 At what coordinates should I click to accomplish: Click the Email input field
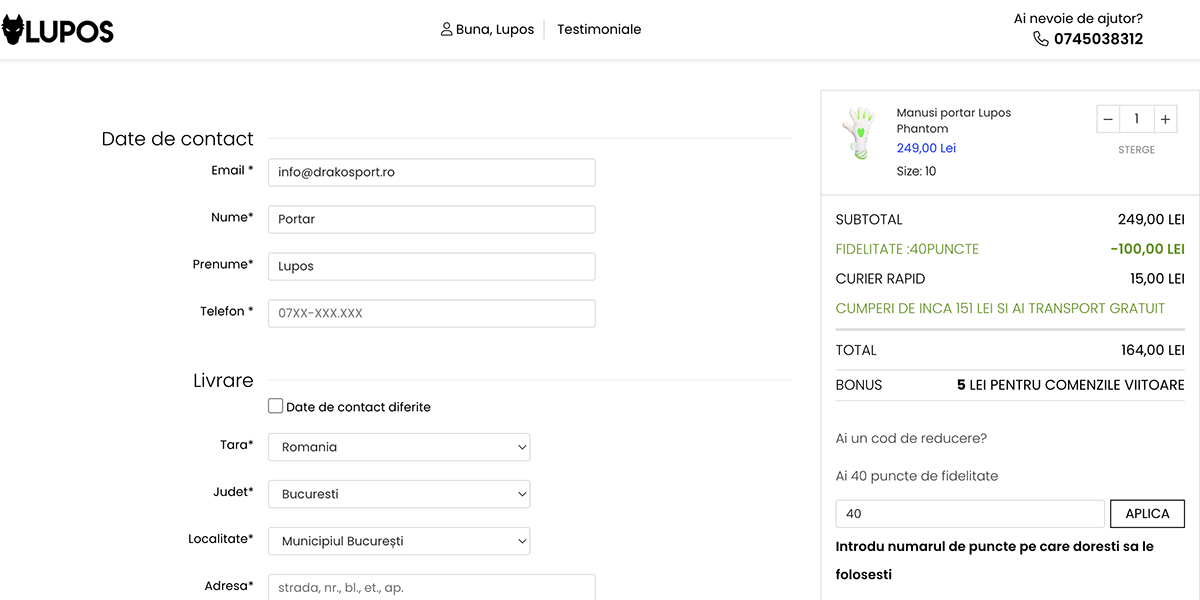click(431, 172)
